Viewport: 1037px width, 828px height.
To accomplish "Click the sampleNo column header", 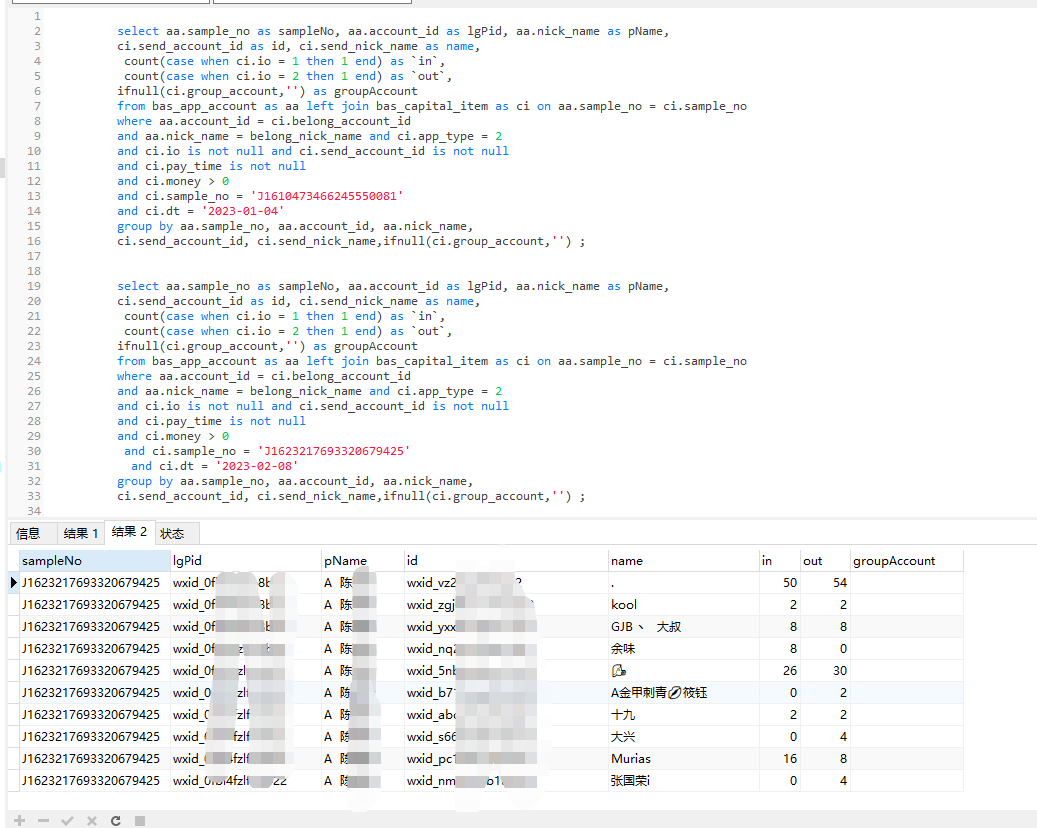I will pos(94,561).
